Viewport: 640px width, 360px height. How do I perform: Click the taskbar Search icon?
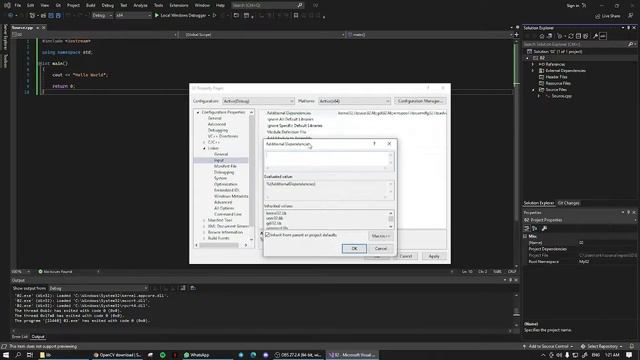[18, 355]
